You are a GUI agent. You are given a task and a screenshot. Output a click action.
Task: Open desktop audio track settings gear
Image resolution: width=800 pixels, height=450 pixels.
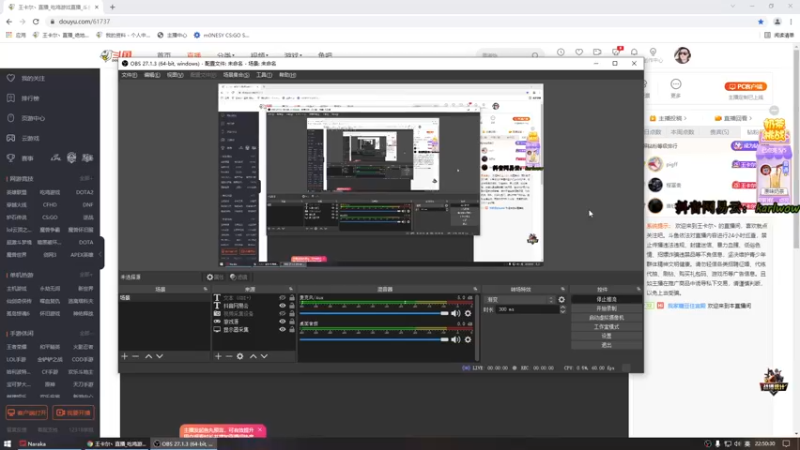point(468,339)
